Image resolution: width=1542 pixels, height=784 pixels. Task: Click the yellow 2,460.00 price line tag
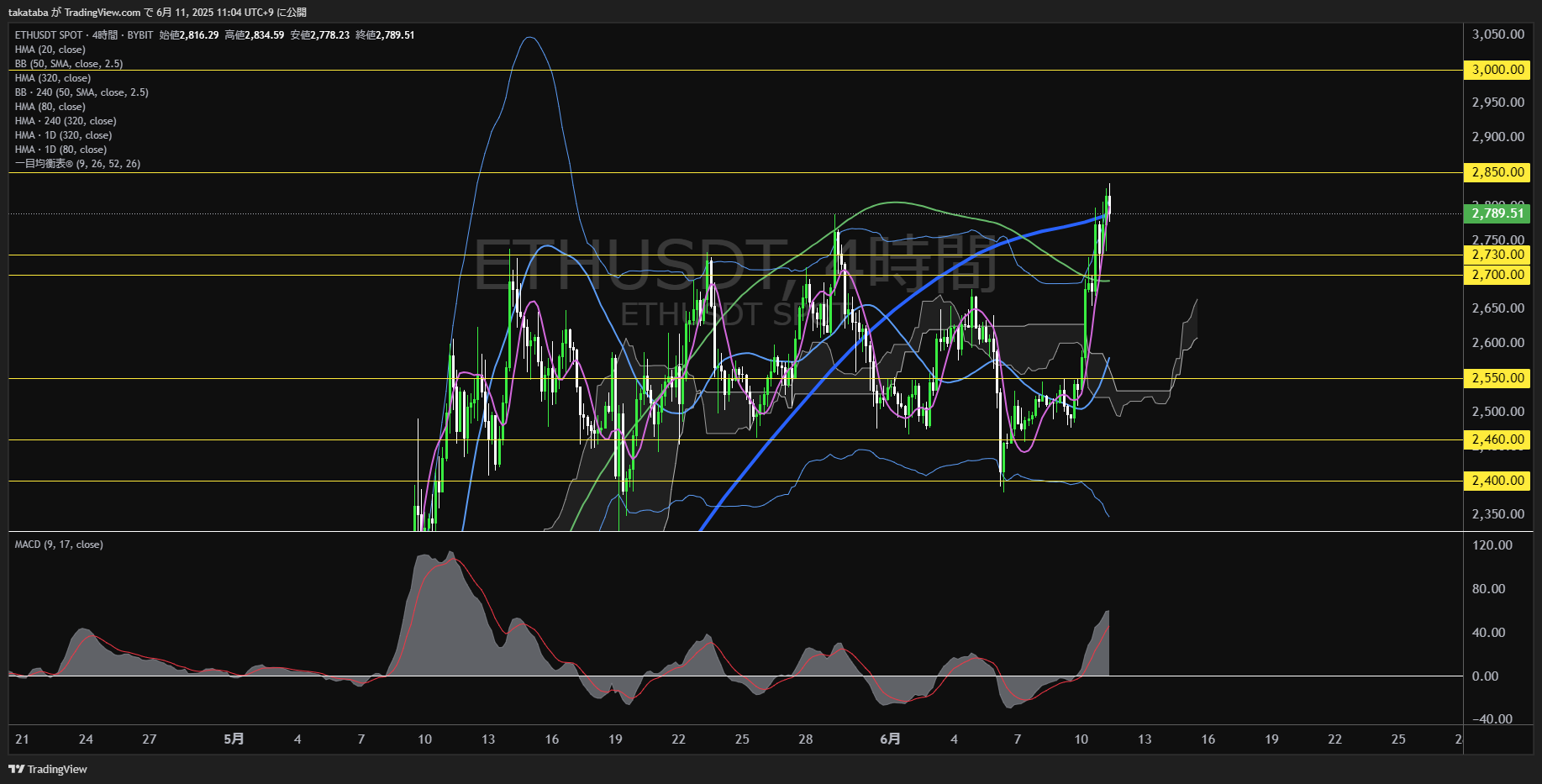(1497, 439)
